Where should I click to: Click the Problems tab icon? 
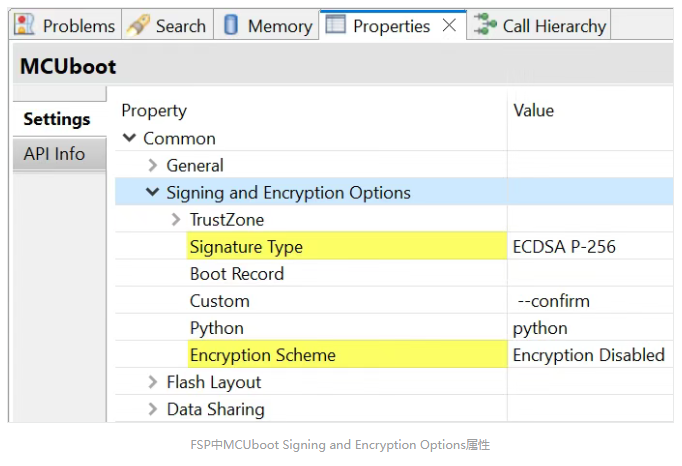24,25
